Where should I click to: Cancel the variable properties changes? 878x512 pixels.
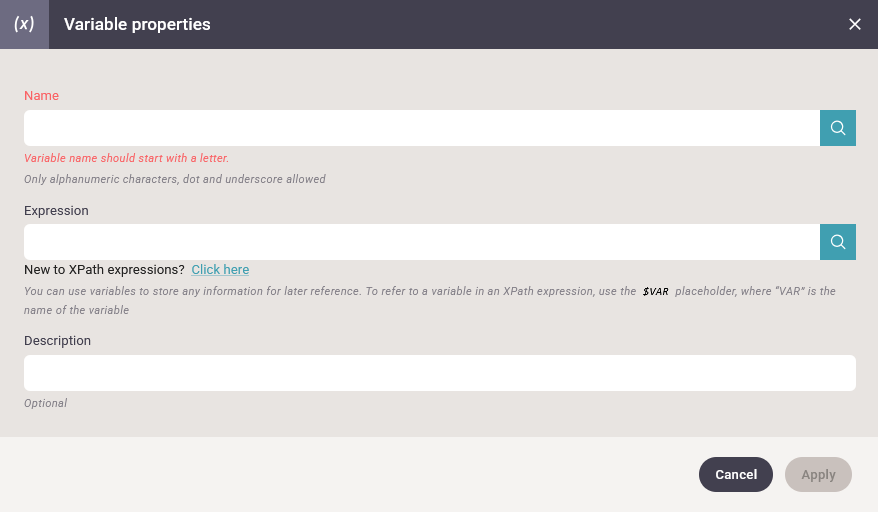(x=736, y=474)
